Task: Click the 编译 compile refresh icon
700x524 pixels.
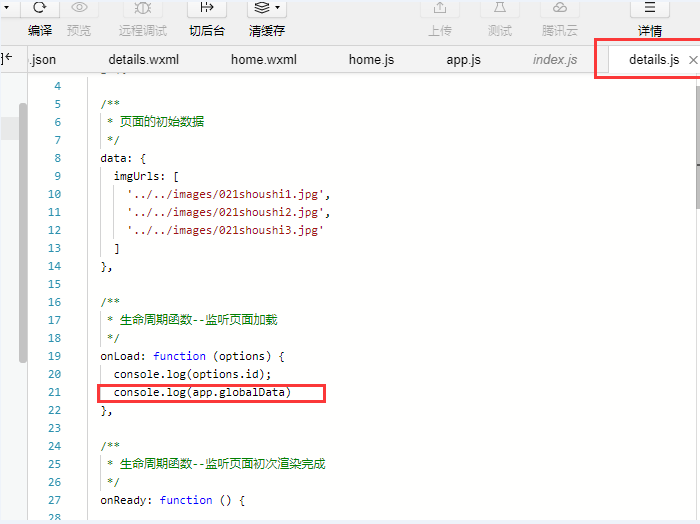Action: (x=40, y=7)
